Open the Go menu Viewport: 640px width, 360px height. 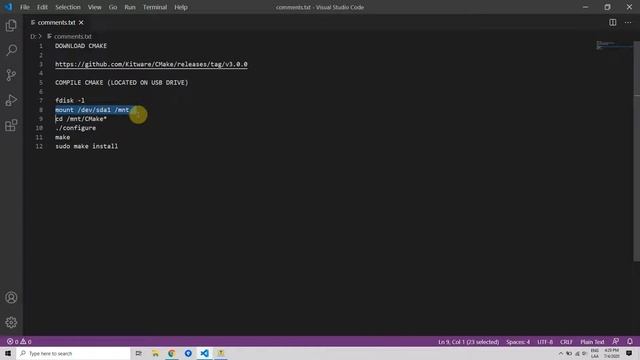click(x=113, y=7)
